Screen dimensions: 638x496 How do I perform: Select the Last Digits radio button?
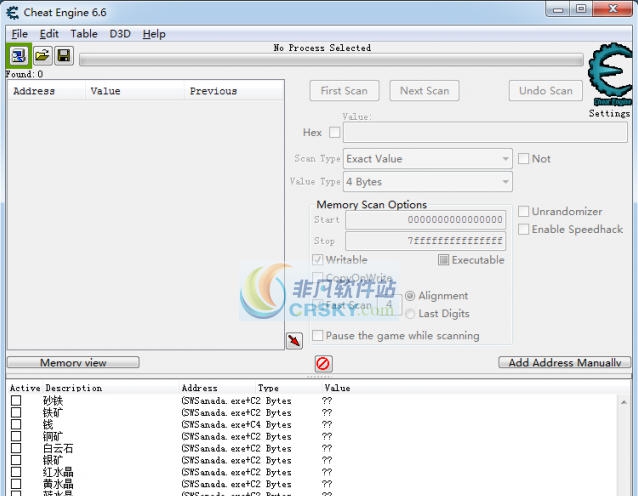coord(410,313)
